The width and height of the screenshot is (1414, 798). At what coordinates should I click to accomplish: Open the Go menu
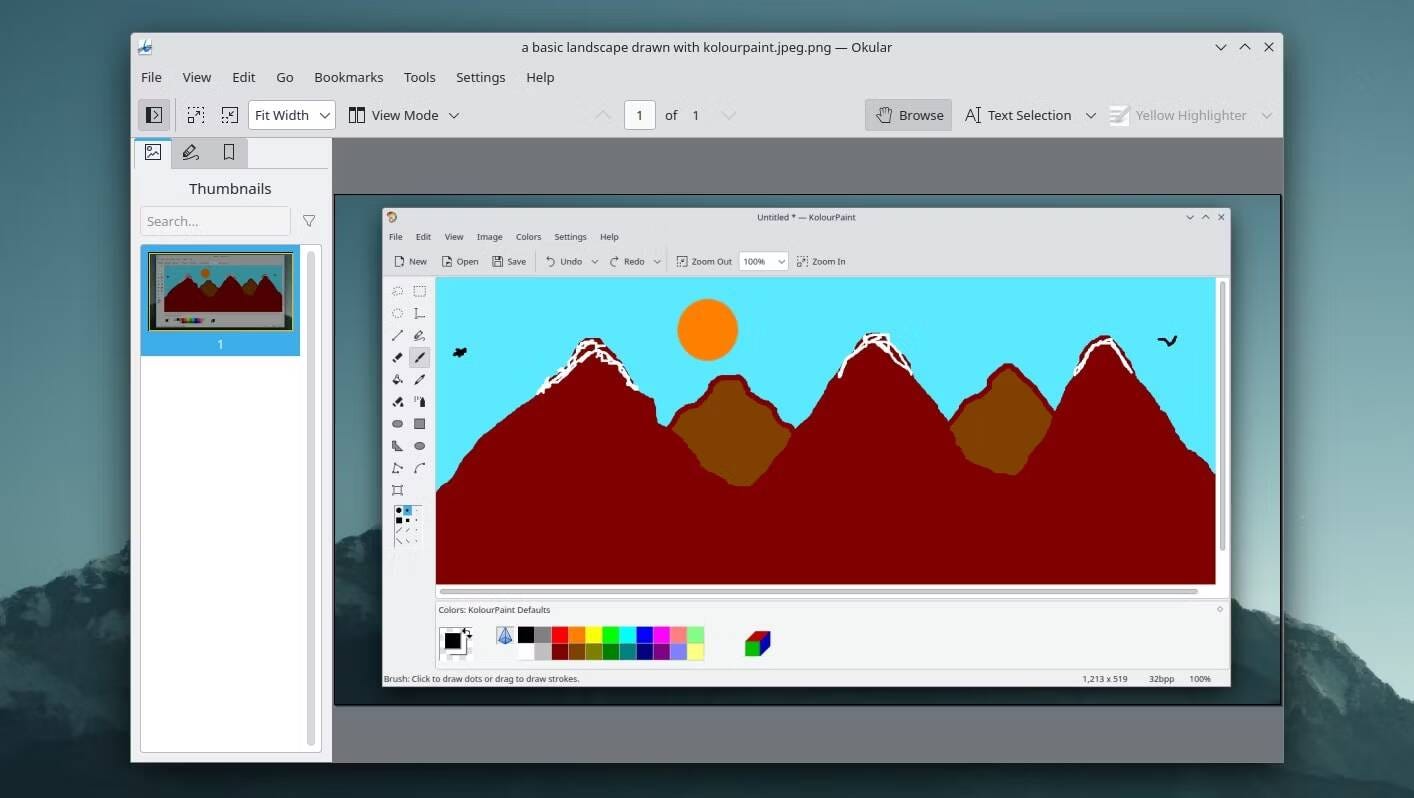pyautogui.click(x=285, y=77)
